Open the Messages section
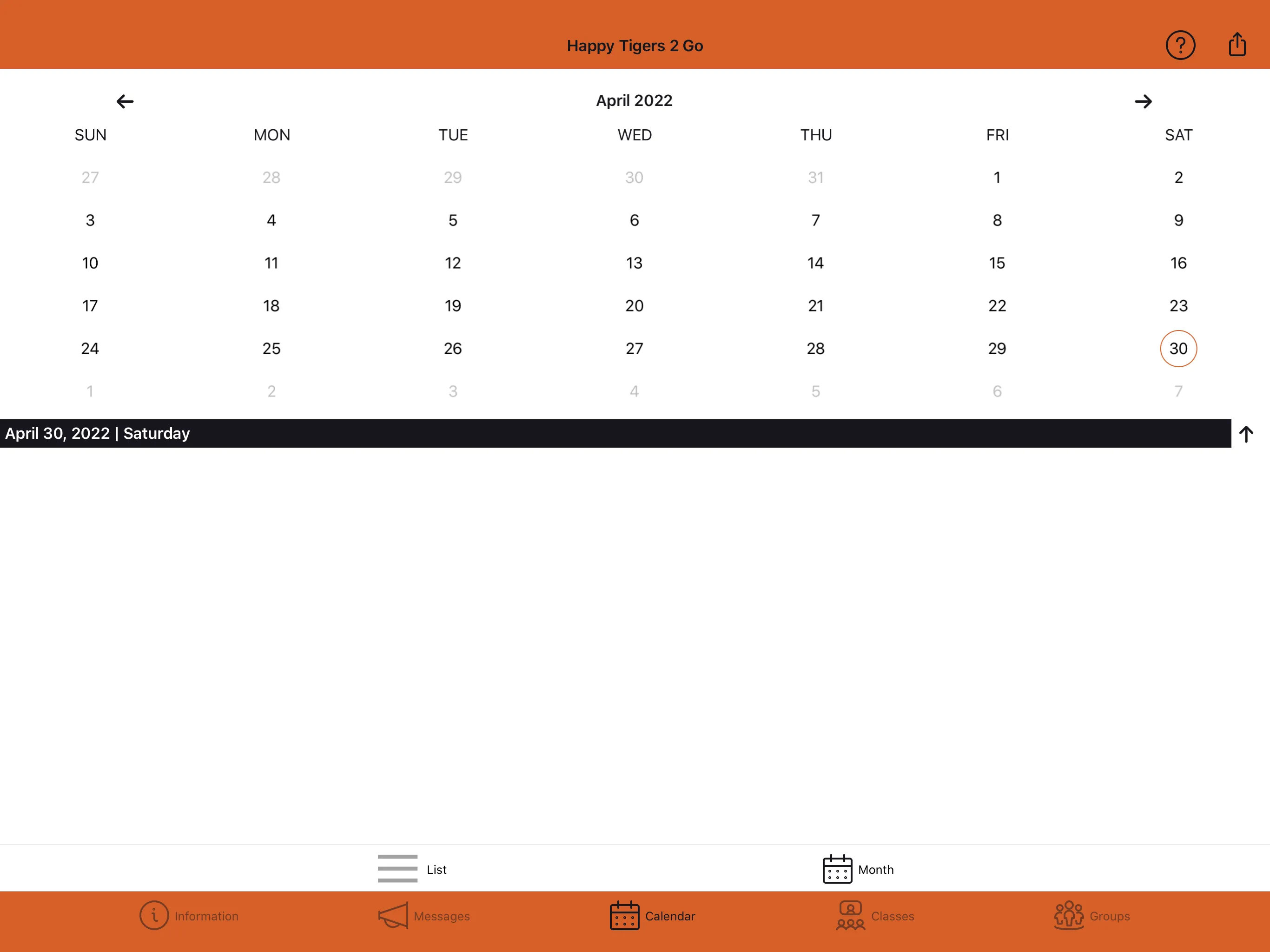The width and height of the screenshot is (1270, 952). point(421,916)
